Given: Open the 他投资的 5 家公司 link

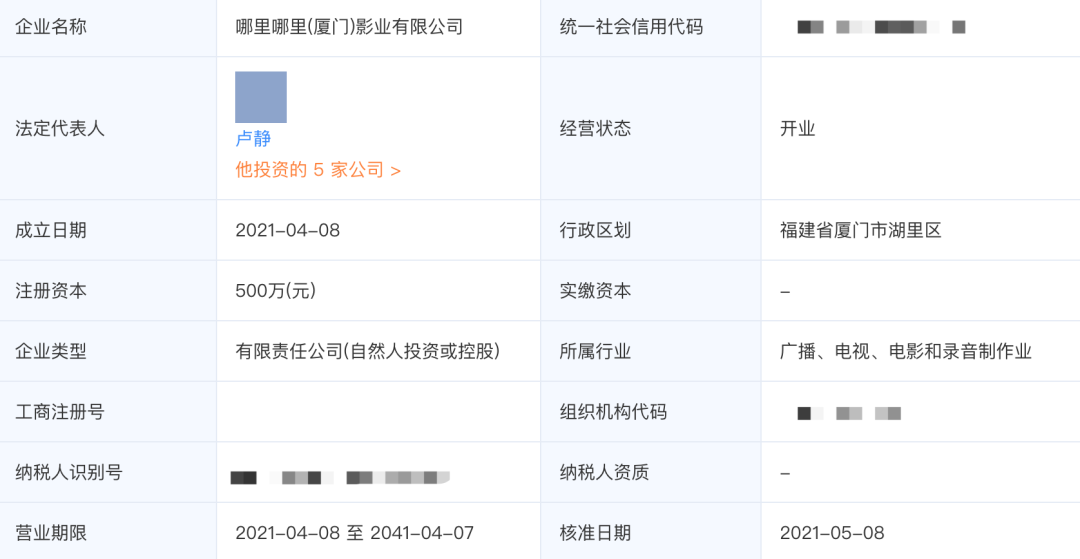Looking at the screenshot, I should point(318,170).
